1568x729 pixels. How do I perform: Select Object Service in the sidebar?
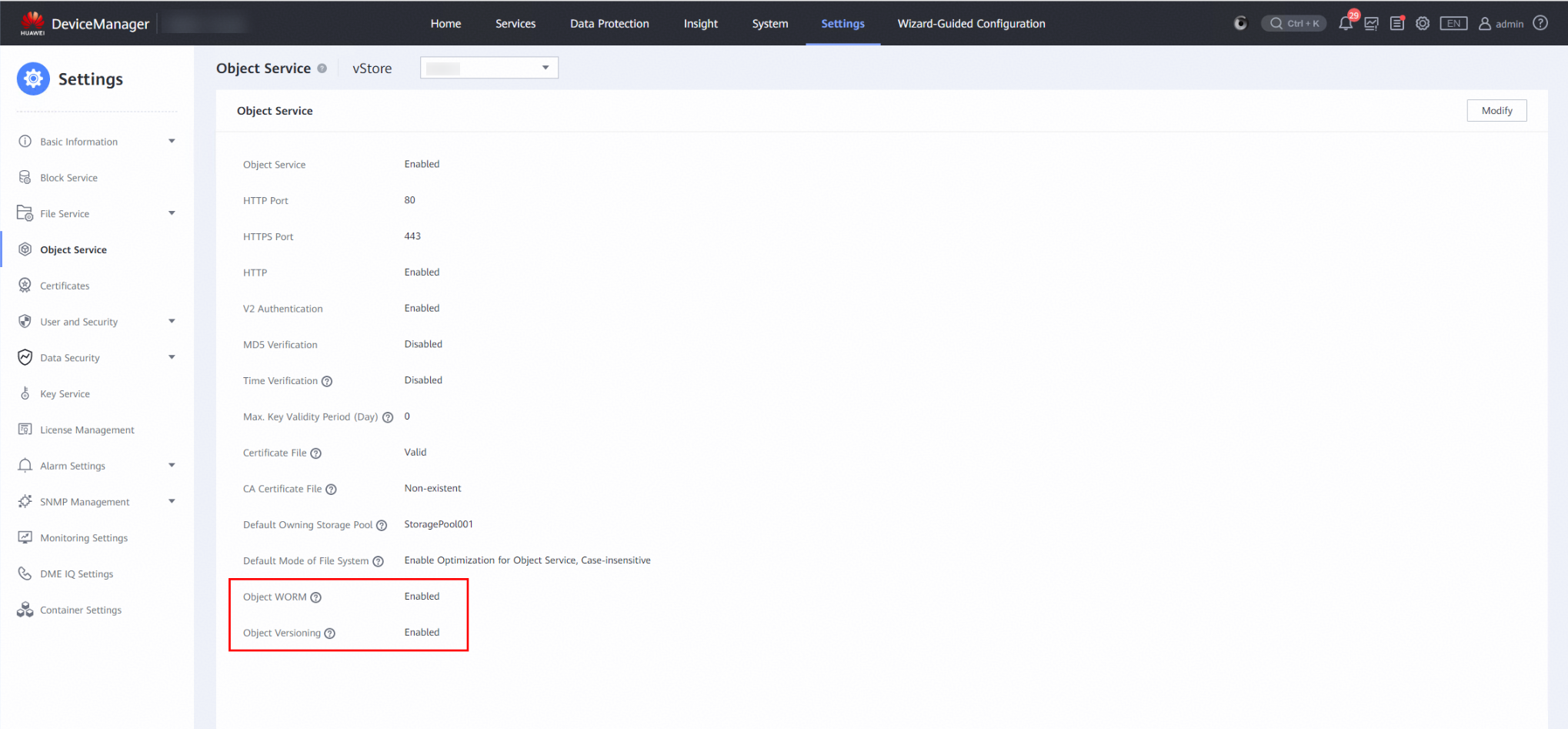[x=74, y=250]
